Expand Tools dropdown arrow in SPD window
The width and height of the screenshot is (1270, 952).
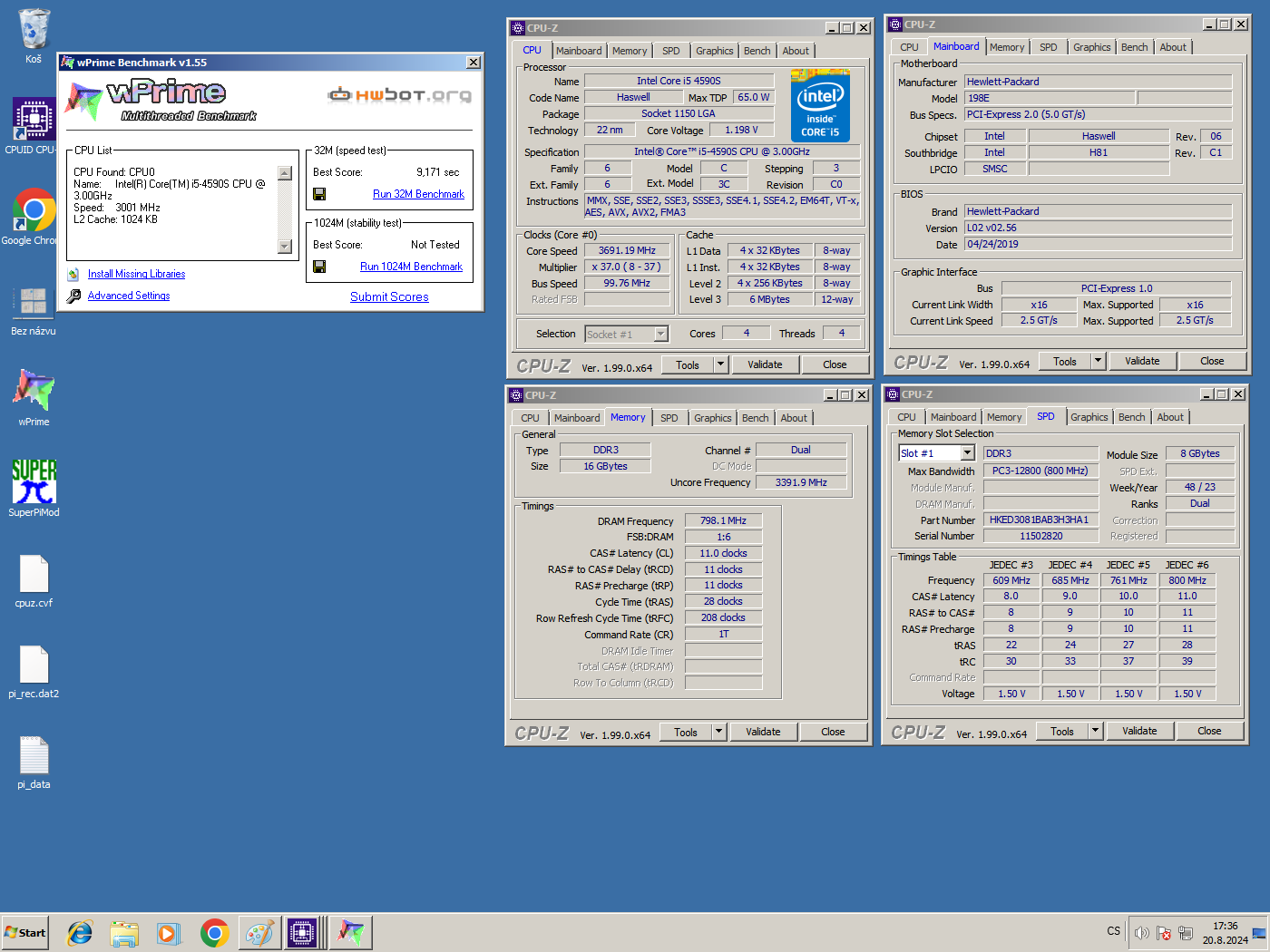(1095, 731)
